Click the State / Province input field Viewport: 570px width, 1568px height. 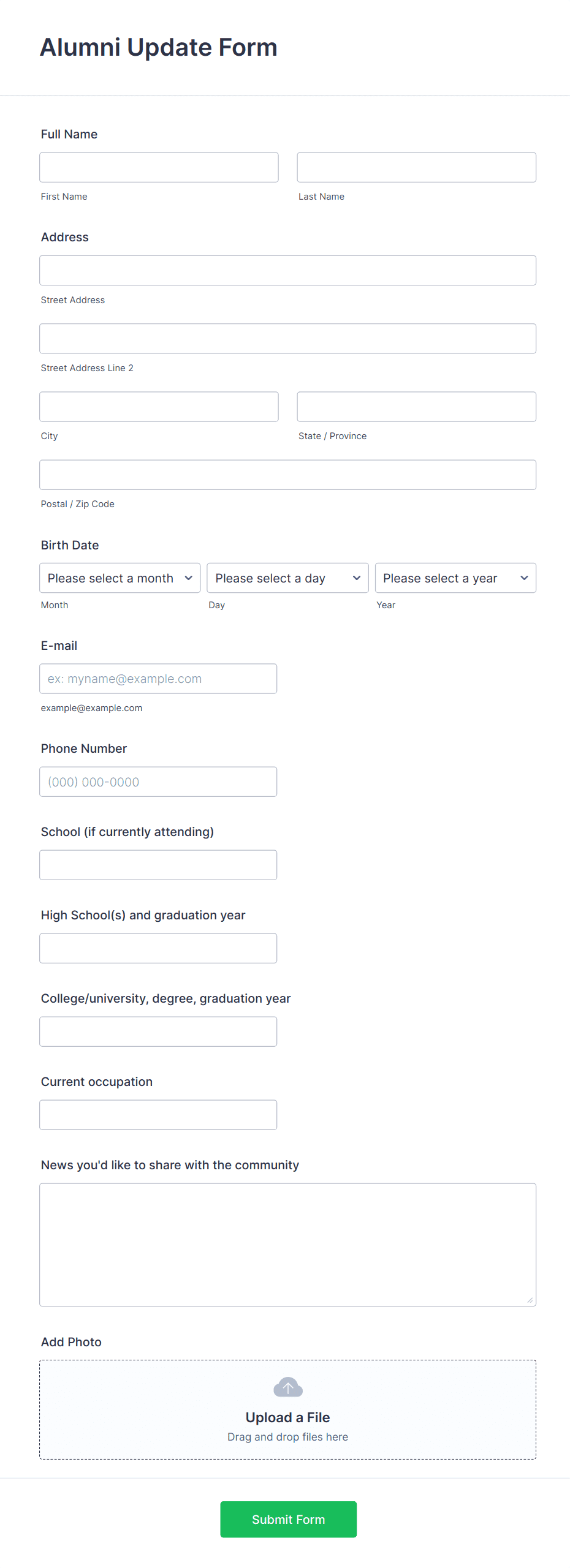point(416,406)
